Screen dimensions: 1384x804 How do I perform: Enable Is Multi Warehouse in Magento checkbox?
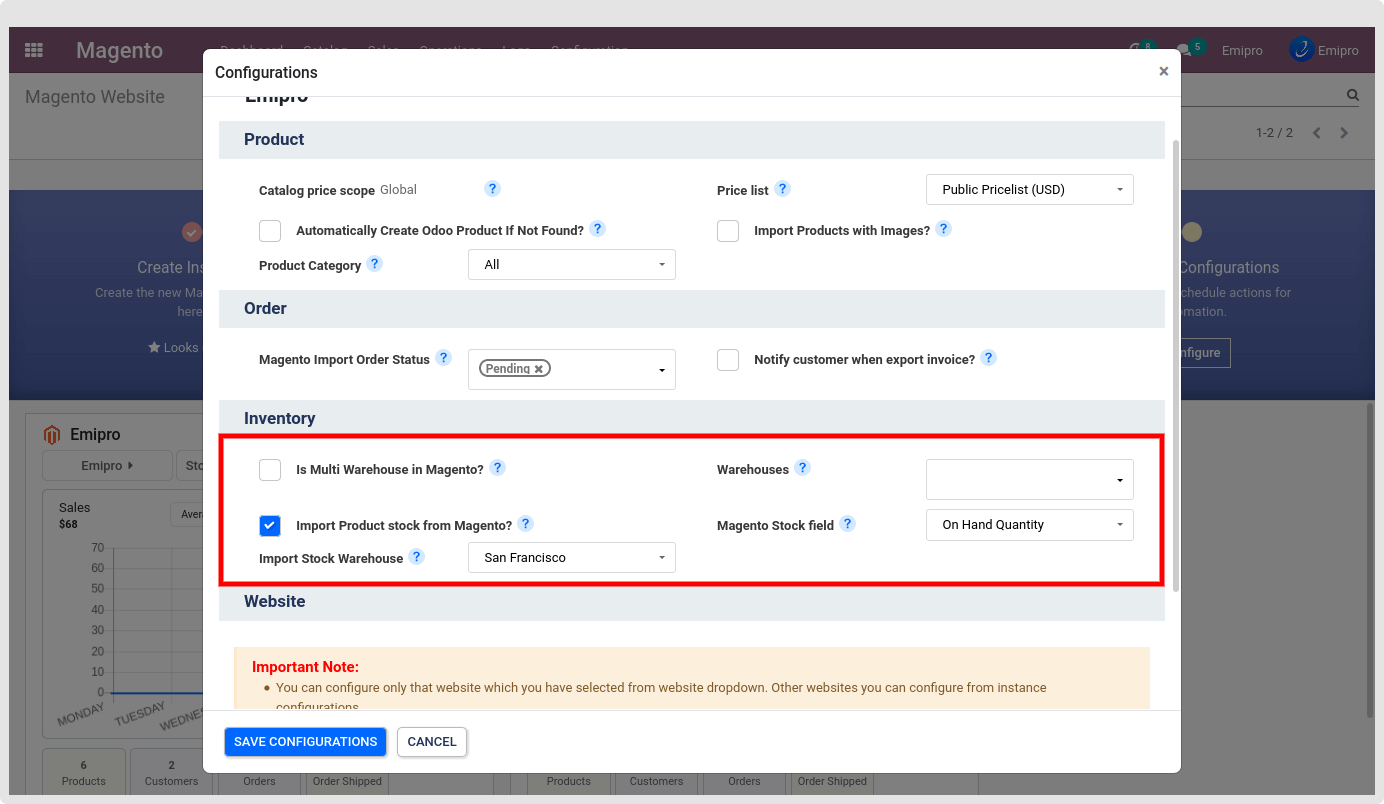click(x=270, y=470)
